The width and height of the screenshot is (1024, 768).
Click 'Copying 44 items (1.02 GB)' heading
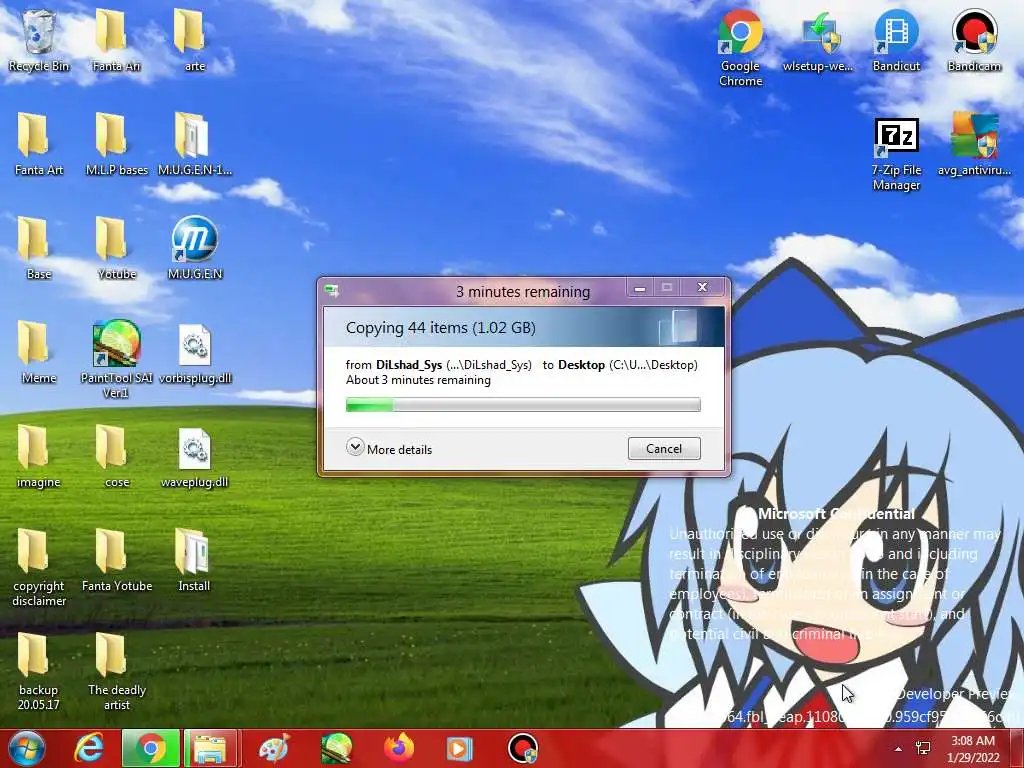coord(441,328)
